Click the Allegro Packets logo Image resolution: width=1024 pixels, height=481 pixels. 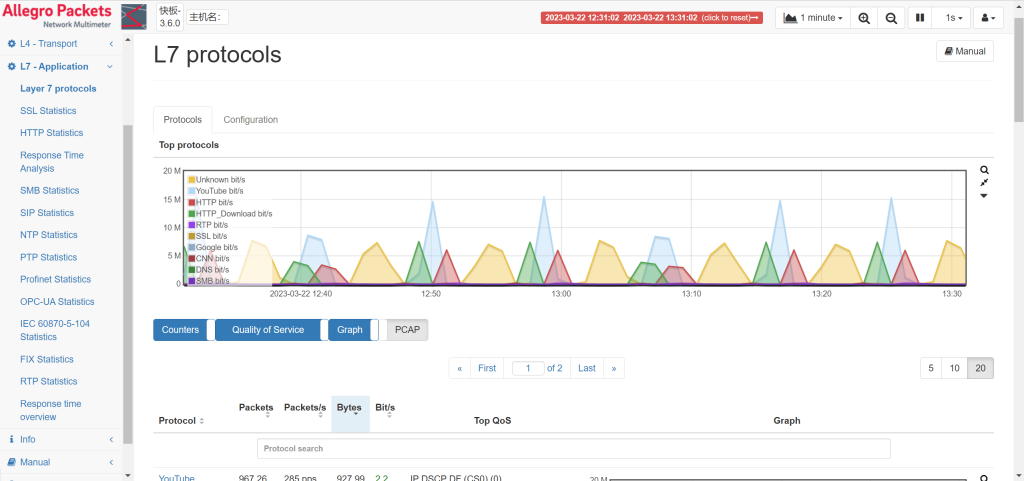(57, 16)
